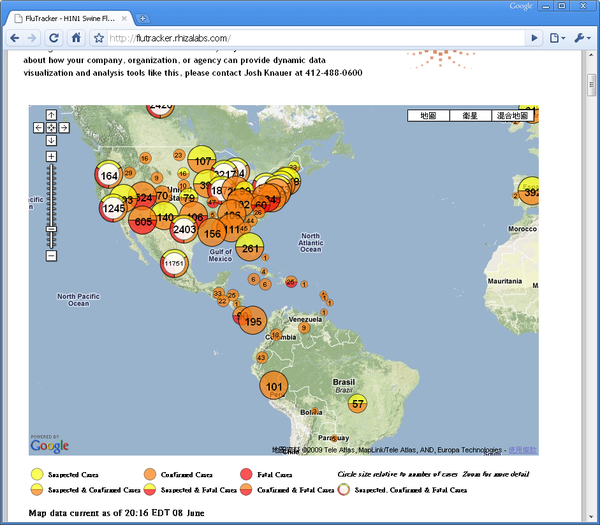Click the 43 cases marker in Ecuador
The height and width of the screenshot is (525, 600).
(x=261, y=358)
